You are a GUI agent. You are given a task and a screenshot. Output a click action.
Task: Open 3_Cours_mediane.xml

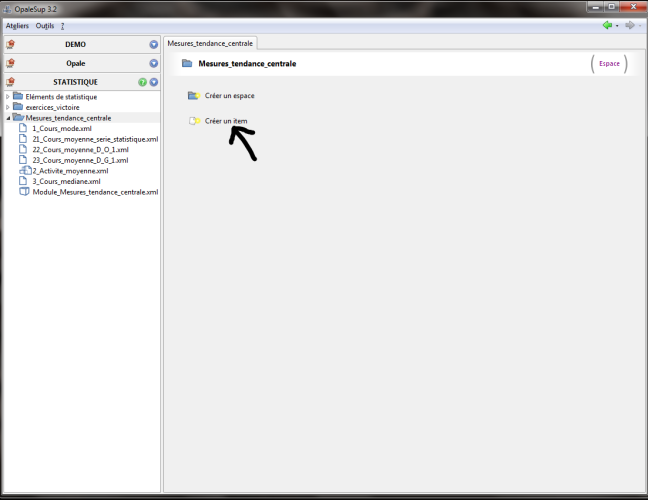click(x=66, y=181)
